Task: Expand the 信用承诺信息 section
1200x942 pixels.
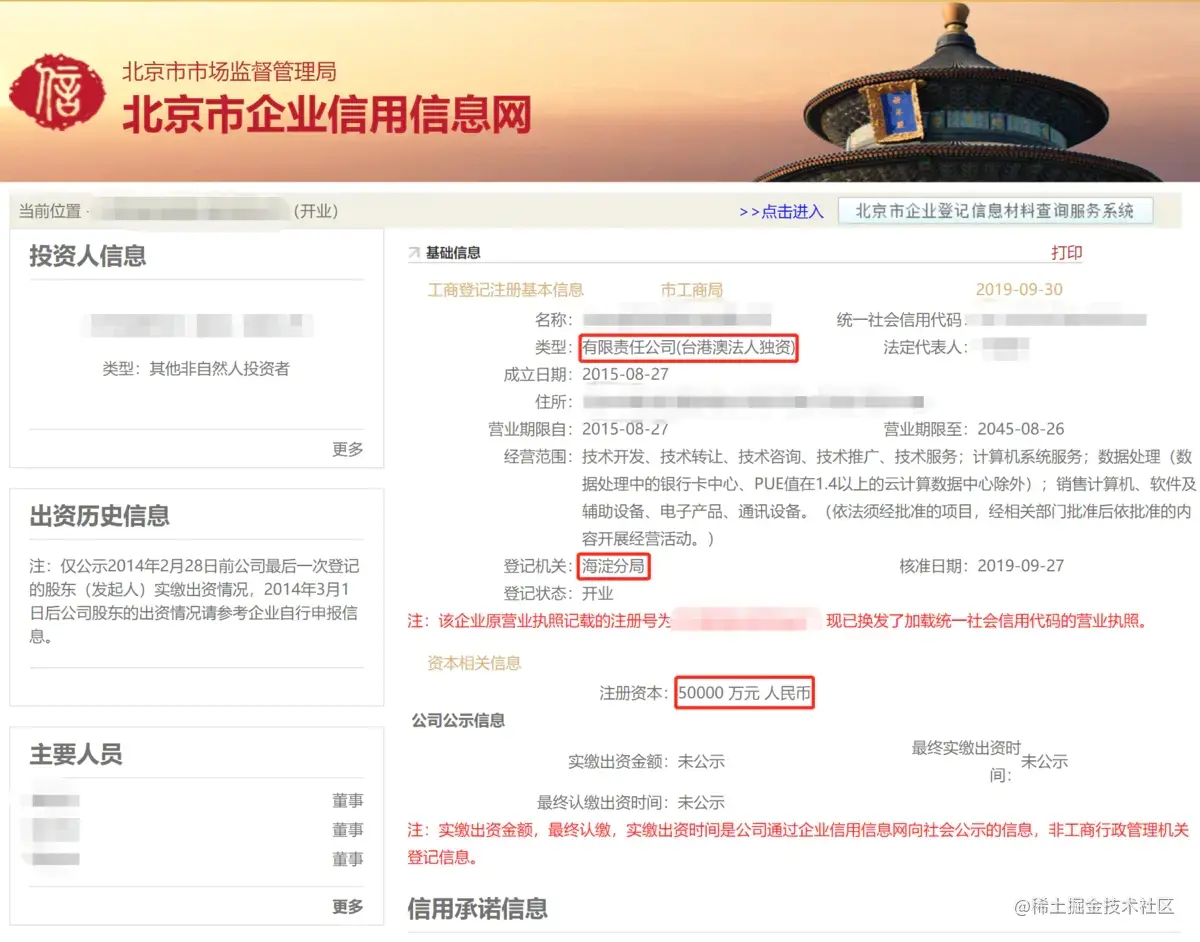Action: (x=478, y=908)
